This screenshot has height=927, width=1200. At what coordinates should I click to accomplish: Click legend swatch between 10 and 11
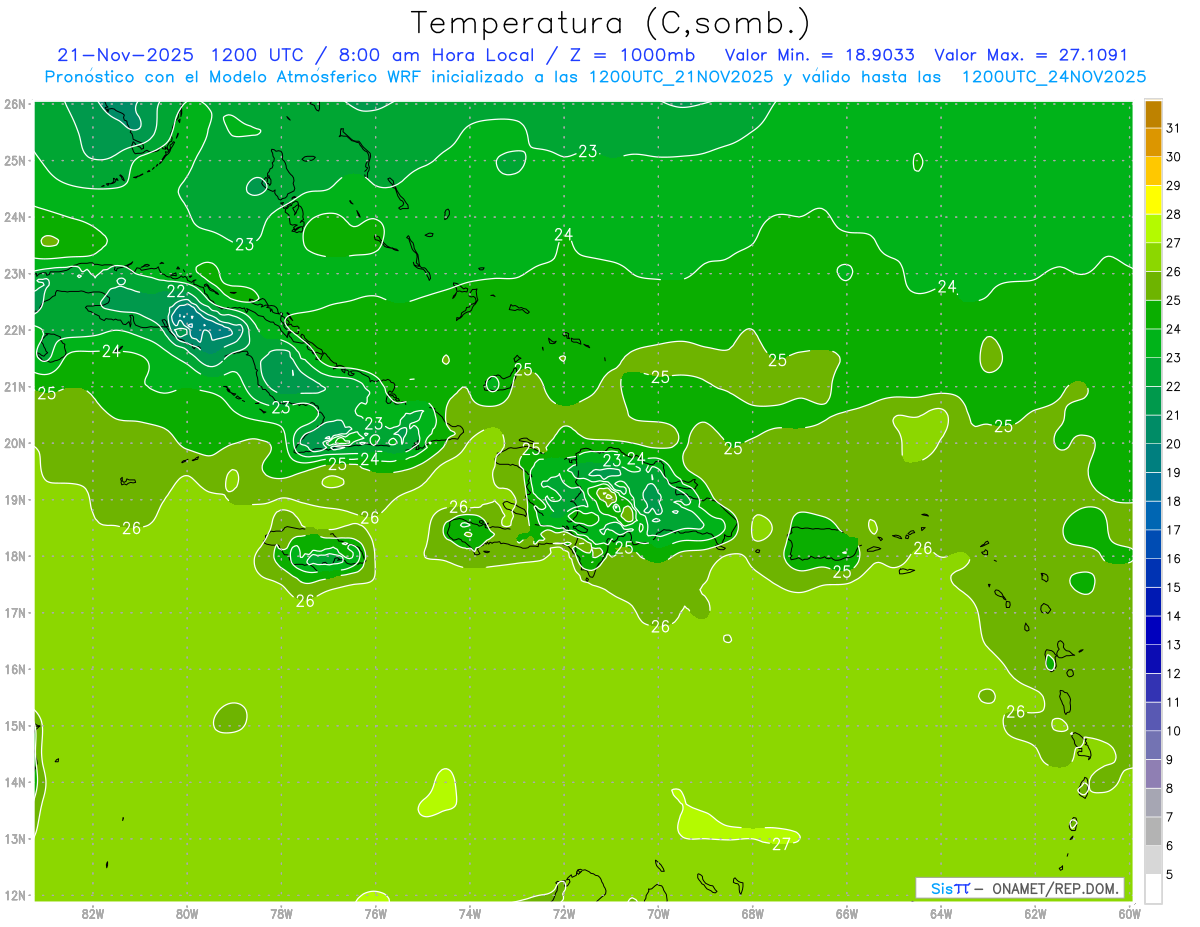(x=1153, y=716)
